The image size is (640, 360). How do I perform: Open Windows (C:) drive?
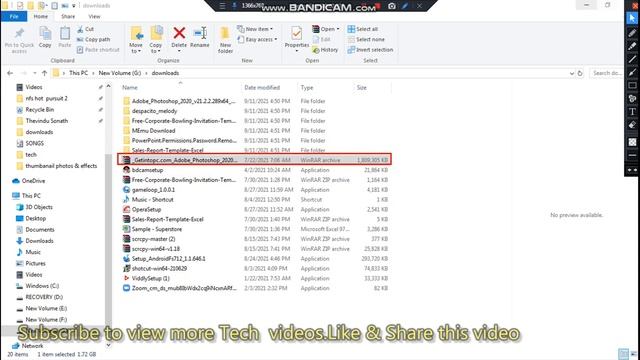(x=42, y=286)
